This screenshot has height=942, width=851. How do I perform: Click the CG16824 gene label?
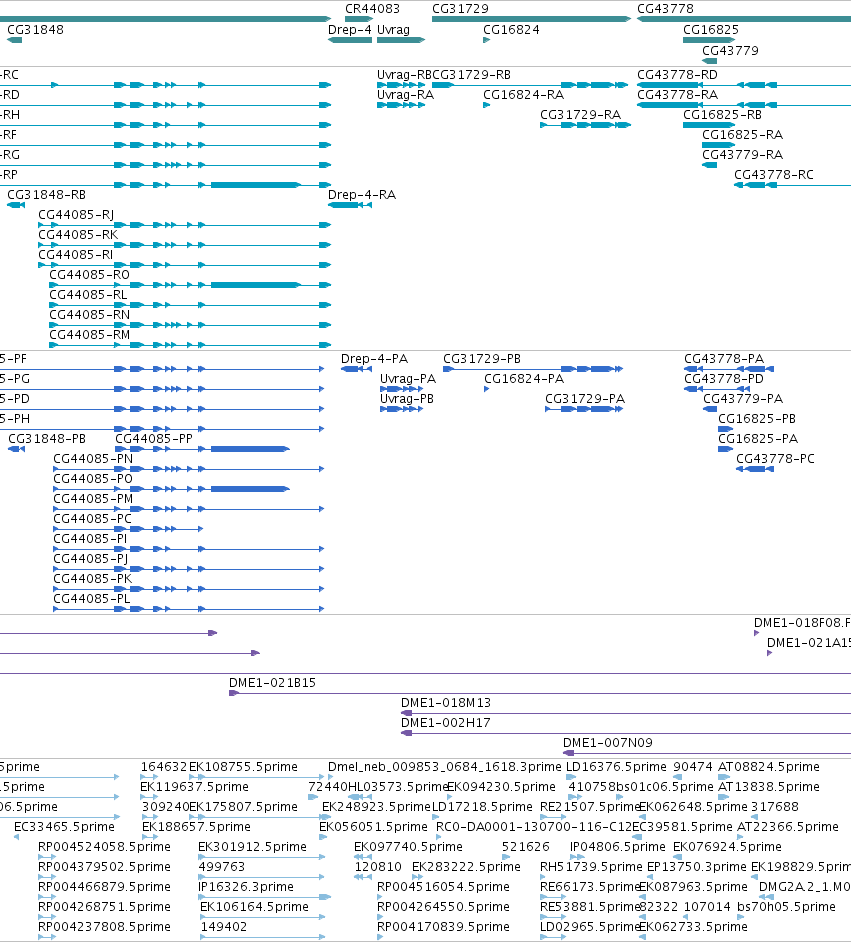(512, 29)
